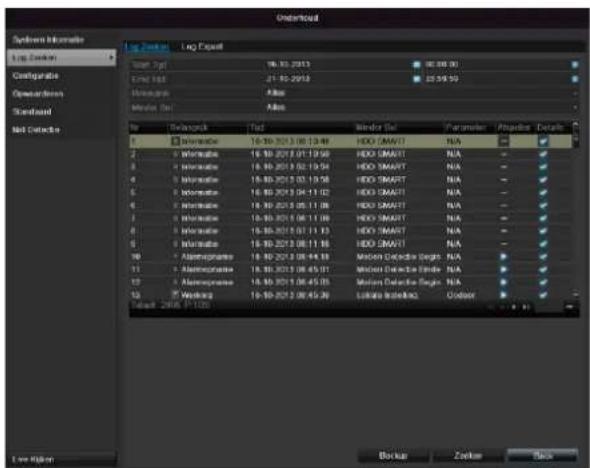Image resolution: width=590 pixels, height=468 pixels.
Task: Select Alarmopname entry in row 10
Action: pyautogui.click(x=207, y=257)
